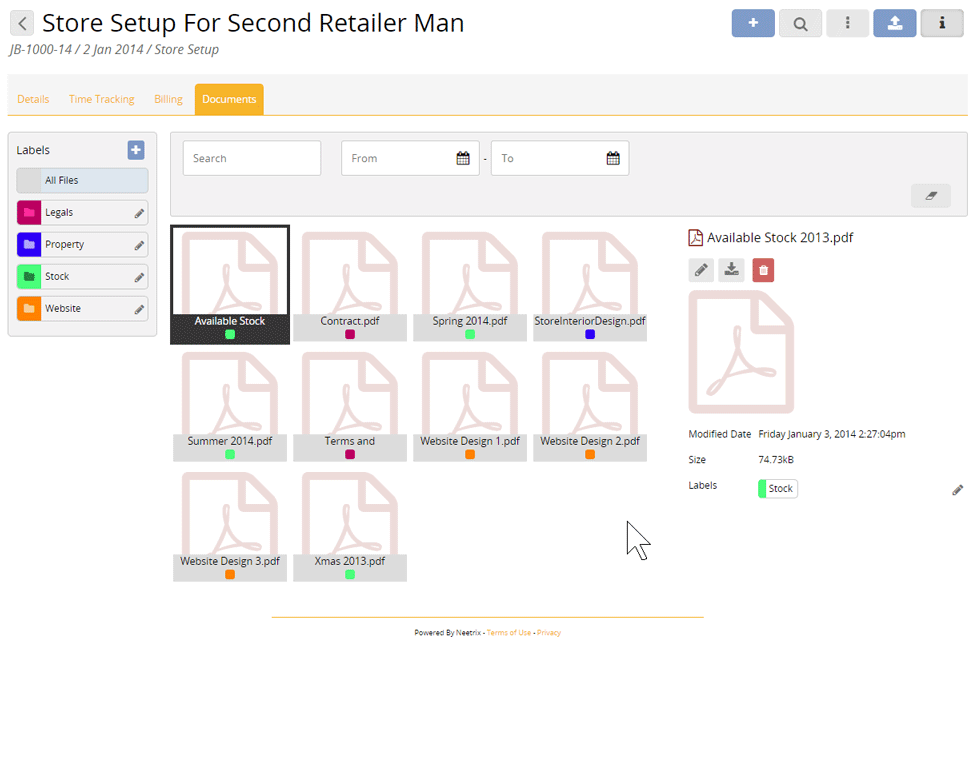This screenshot has height=783, width=973.
Task: Select the Spring 2014.pdf thumbnail
Action: coord(470,285)
